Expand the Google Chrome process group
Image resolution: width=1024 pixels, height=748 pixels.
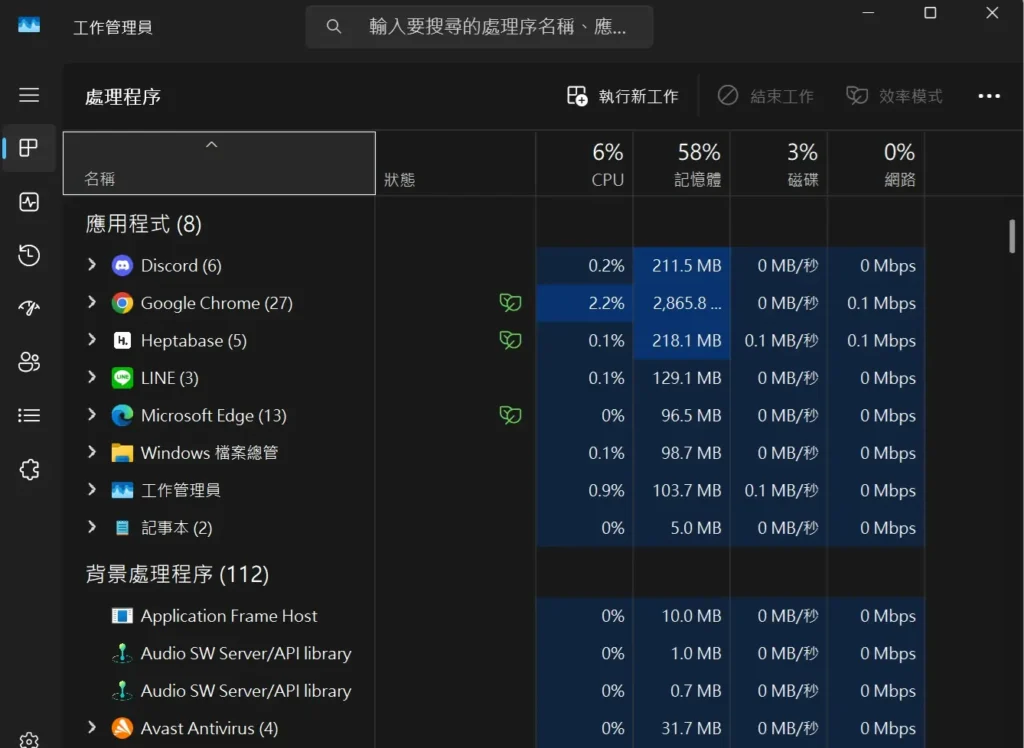click(x=91, y=303)
